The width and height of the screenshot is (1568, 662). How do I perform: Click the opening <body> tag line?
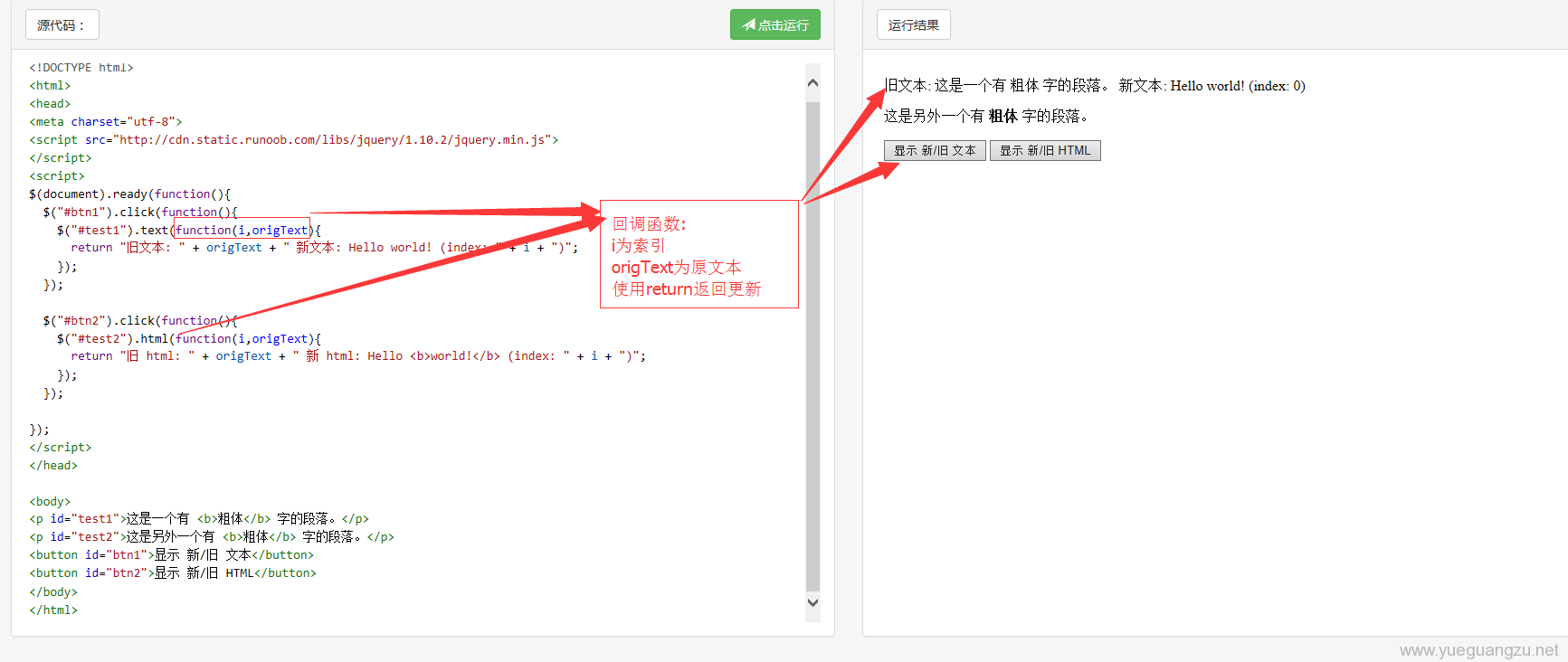50,501
